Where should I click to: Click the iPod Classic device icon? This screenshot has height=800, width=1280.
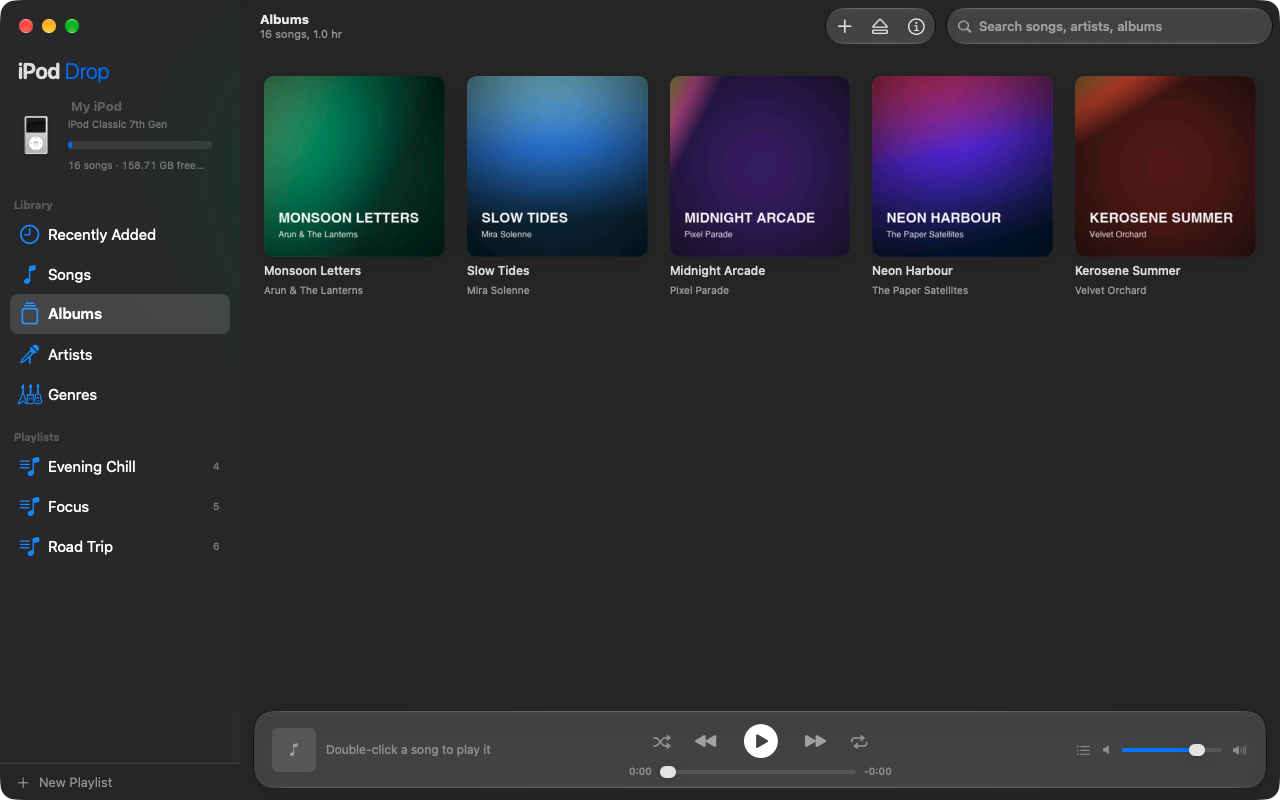click(x=36, y=135)
